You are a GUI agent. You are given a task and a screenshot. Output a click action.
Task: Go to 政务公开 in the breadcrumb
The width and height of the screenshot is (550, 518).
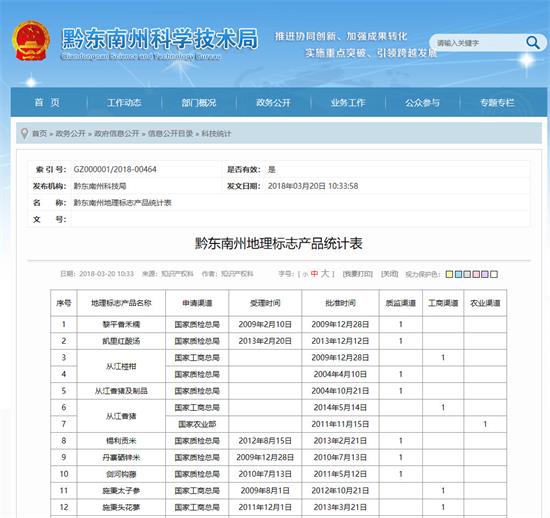(71, 133)
